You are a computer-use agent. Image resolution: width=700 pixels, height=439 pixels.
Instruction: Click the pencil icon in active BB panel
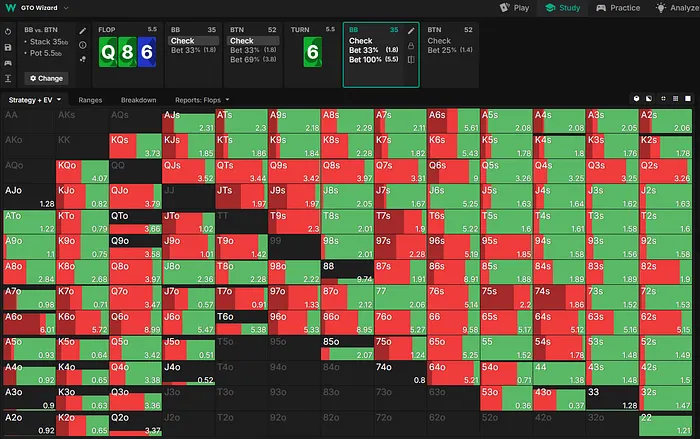point(411,31)
